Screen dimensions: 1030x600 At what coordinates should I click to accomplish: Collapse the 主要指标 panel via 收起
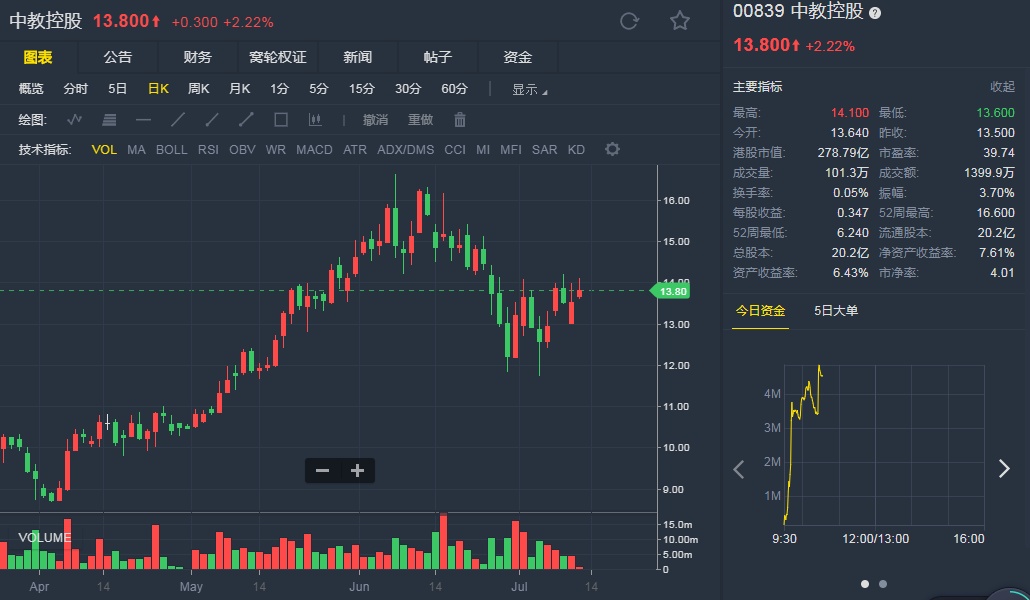pos(1002,87)
